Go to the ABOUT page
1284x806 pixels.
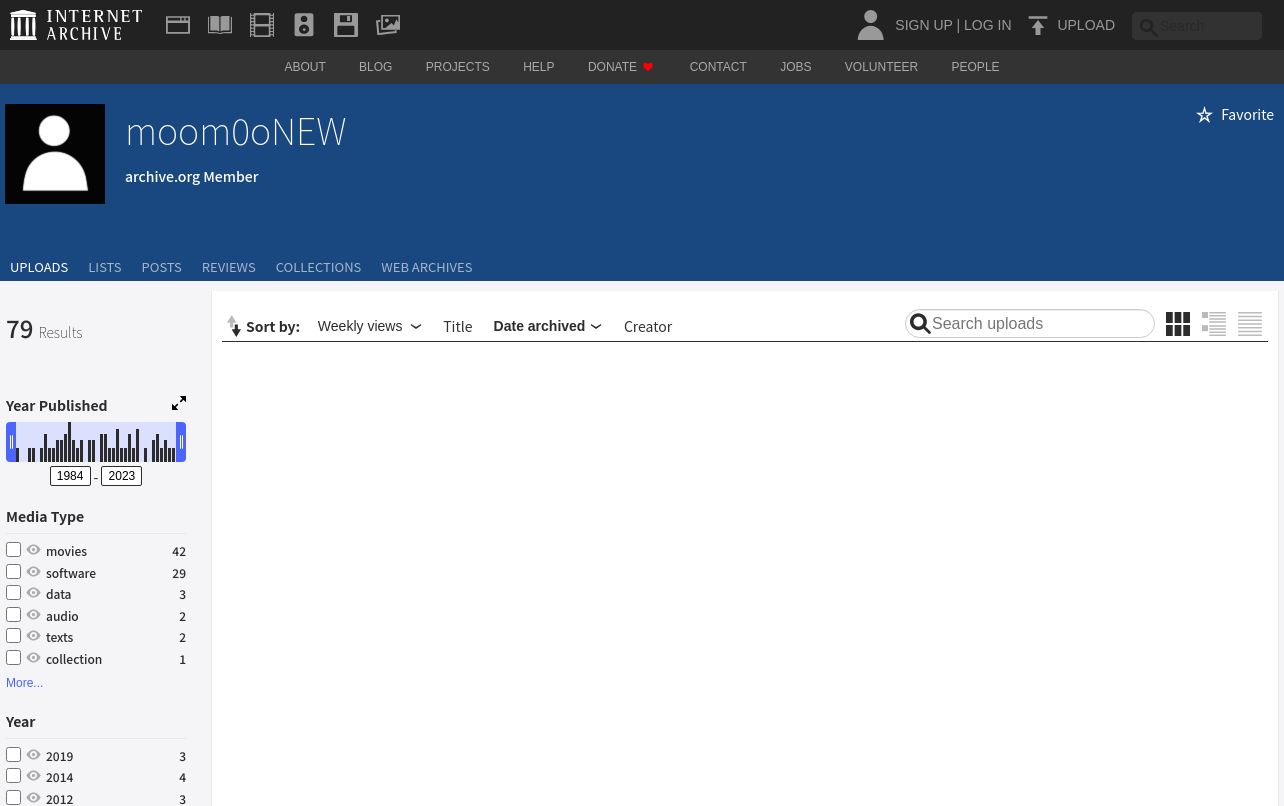(305, 67)
